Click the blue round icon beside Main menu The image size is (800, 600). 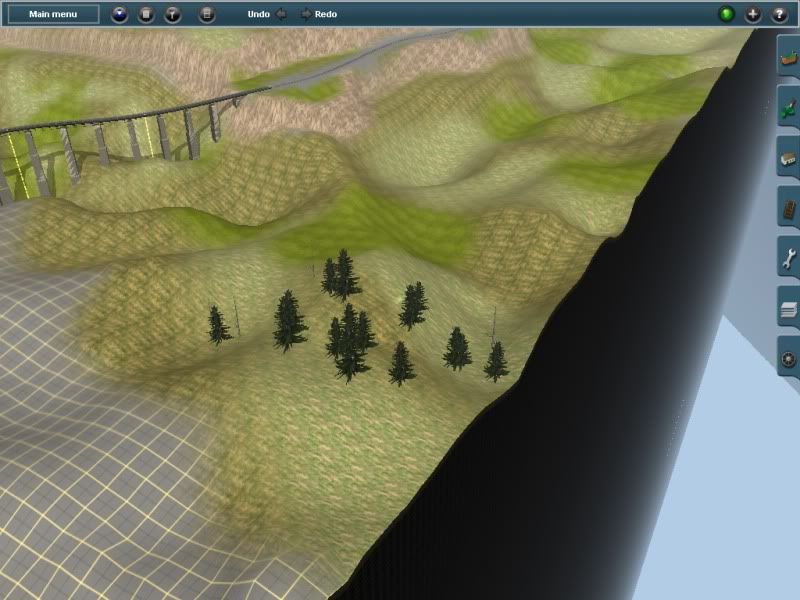tap(119, 14)
